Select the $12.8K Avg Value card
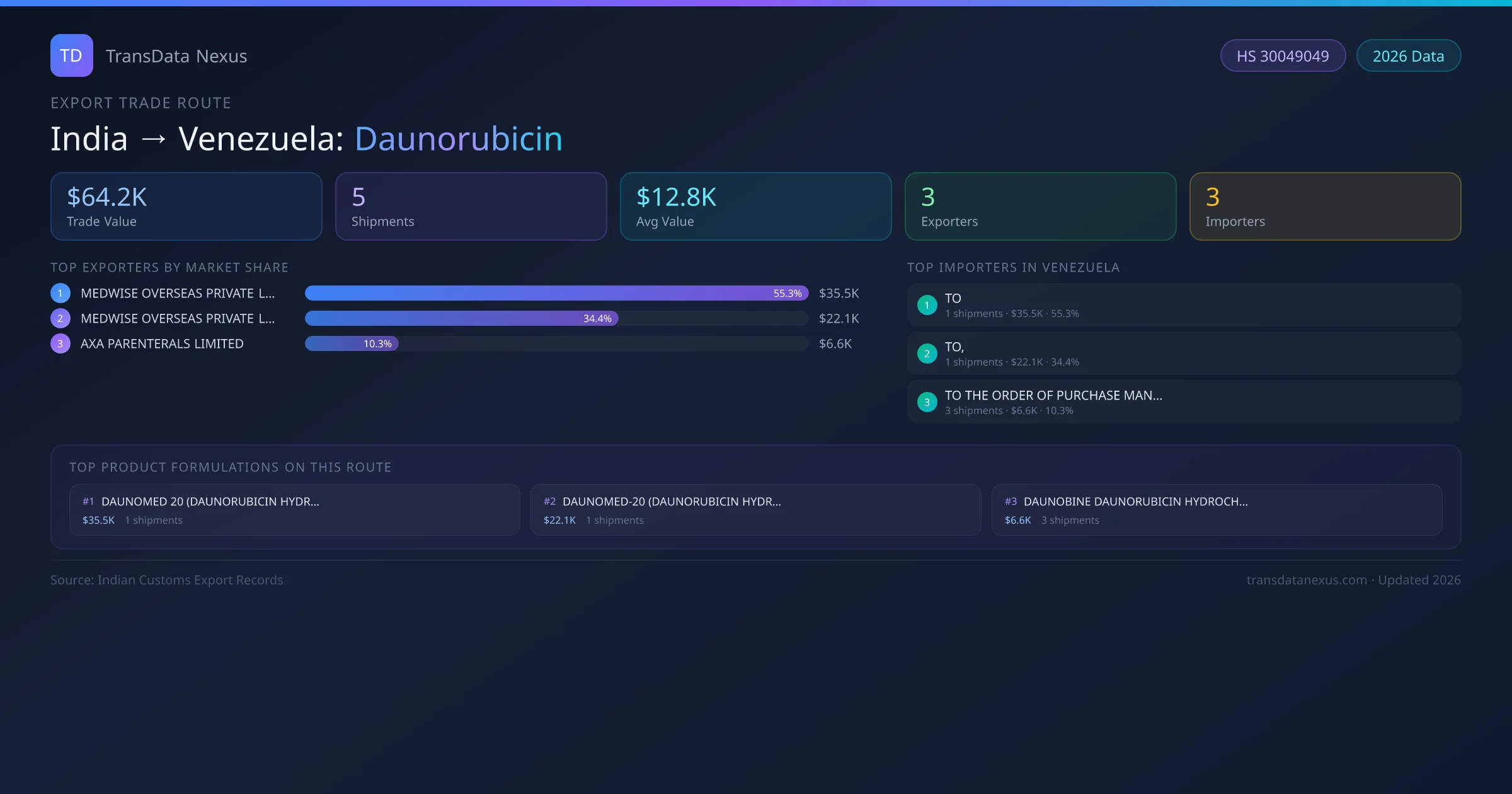The image size is (1512, 794). coord(755,207)
